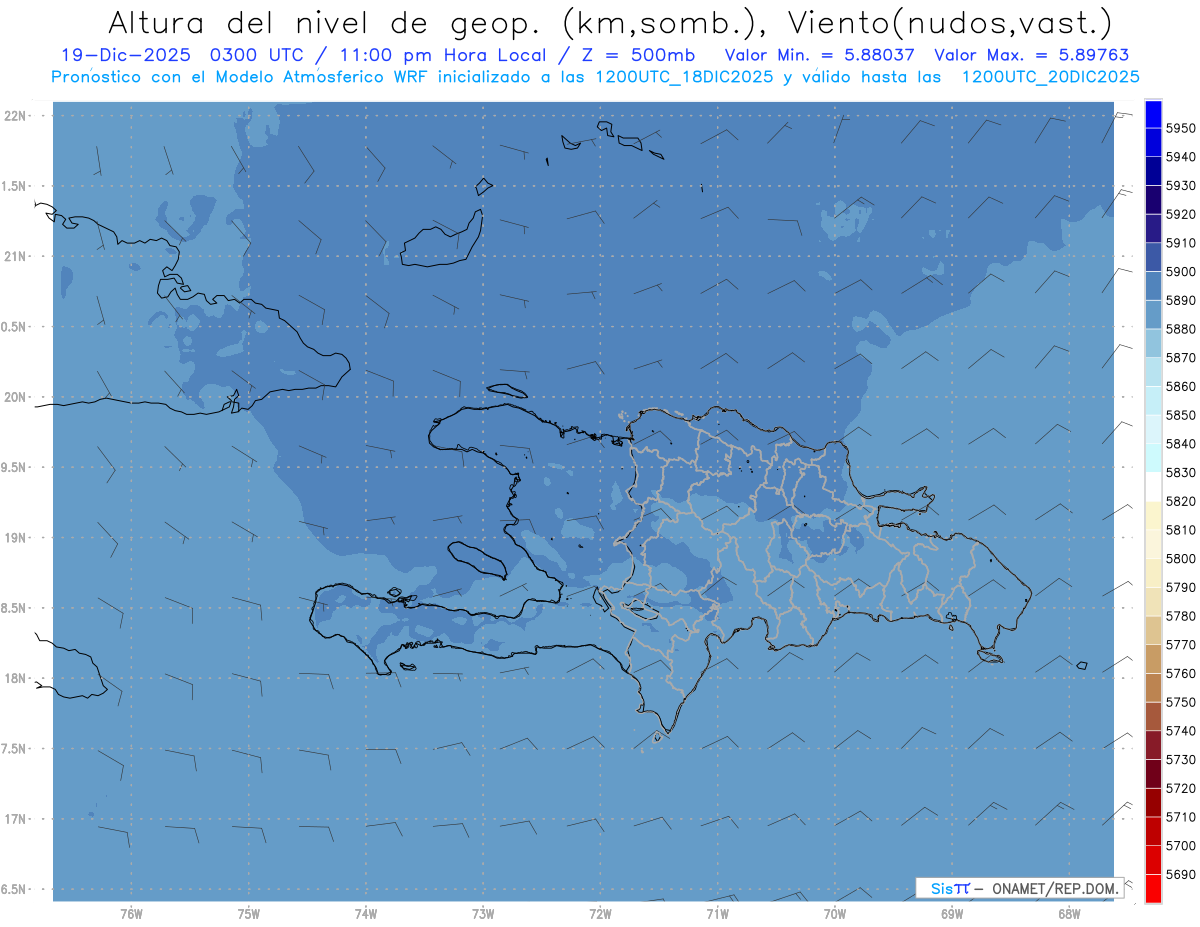The image size is (1200, 927).
Task: Click the 75W longitude axis label
Action: point(249,913)
